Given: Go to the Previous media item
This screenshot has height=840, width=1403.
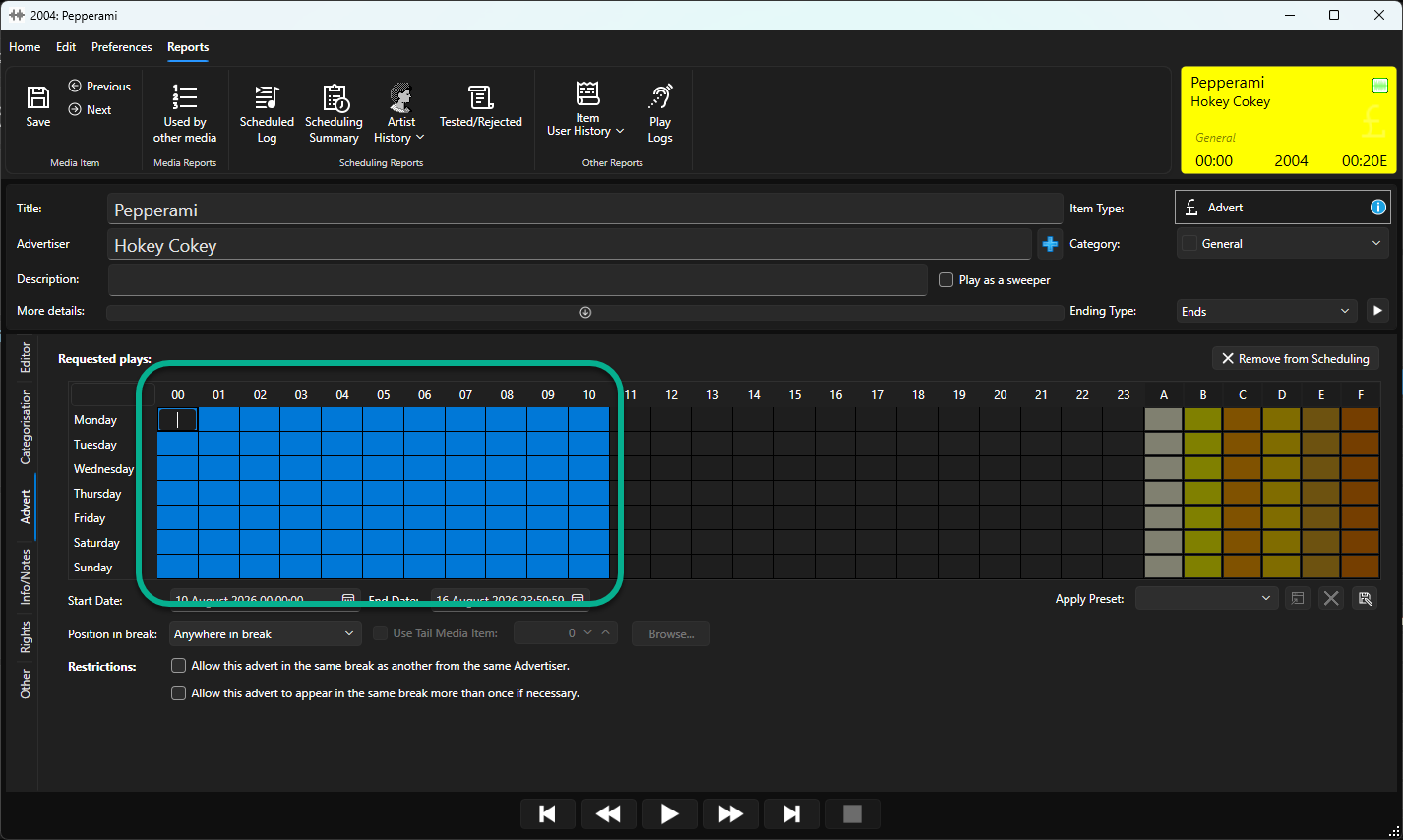Looking at the screenshot, I should (x=99, y=87).
